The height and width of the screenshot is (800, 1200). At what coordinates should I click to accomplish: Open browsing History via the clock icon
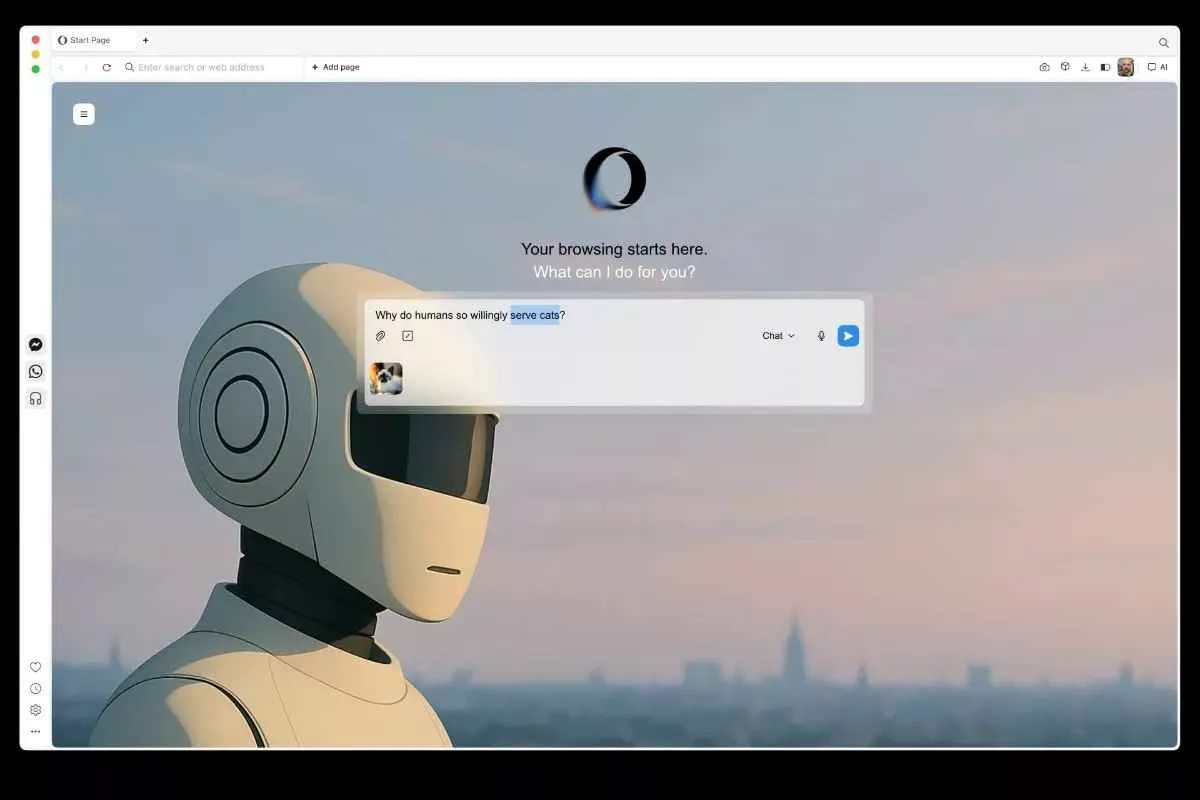(x=35, y=688)
